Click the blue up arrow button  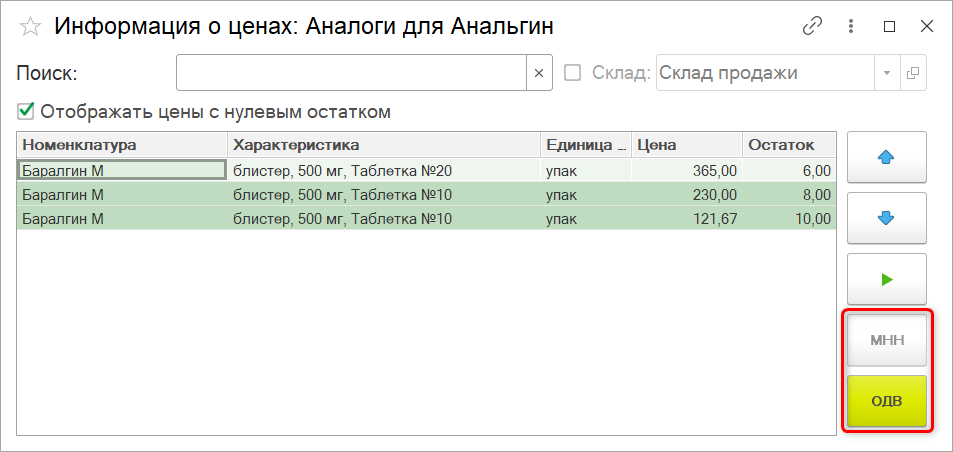tap(886, 157)
